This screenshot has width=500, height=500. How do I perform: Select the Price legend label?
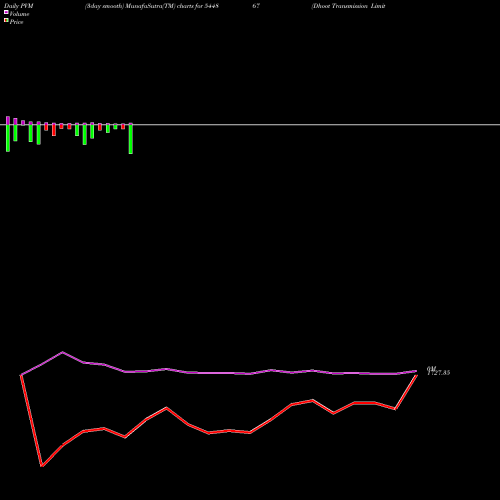coord(16,22)
